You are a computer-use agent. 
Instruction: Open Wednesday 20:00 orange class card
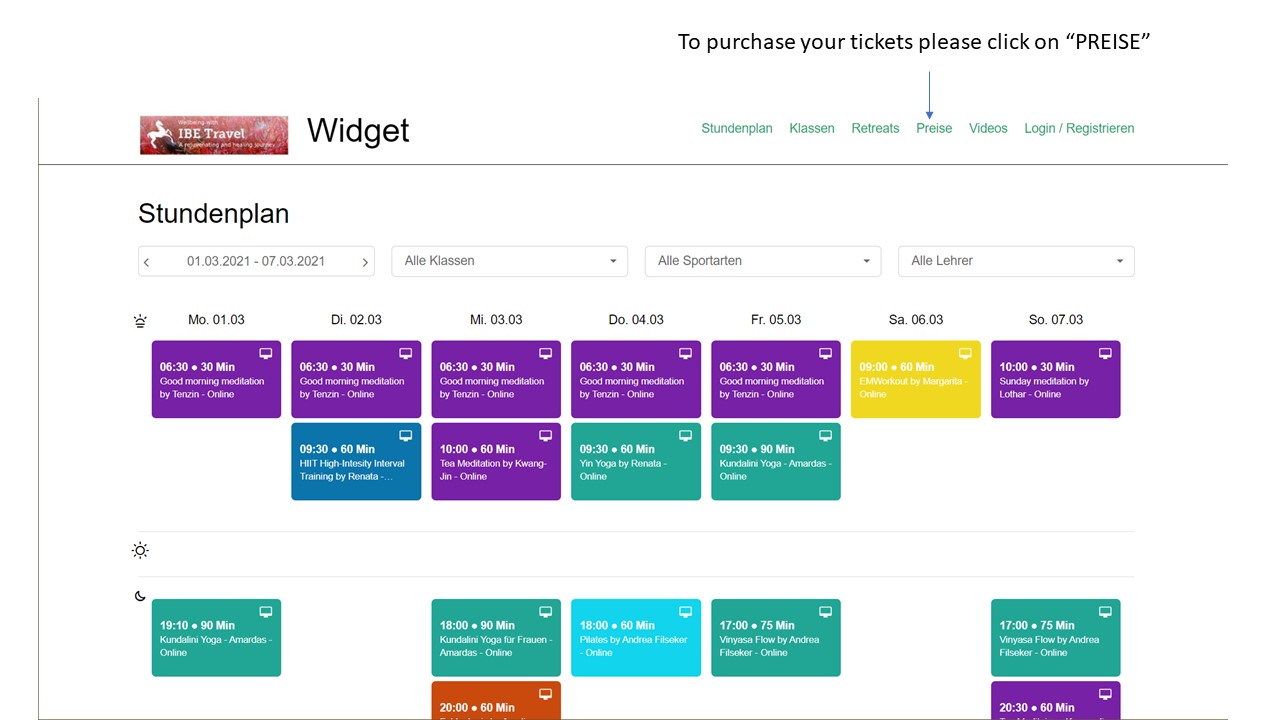(496, 699)
